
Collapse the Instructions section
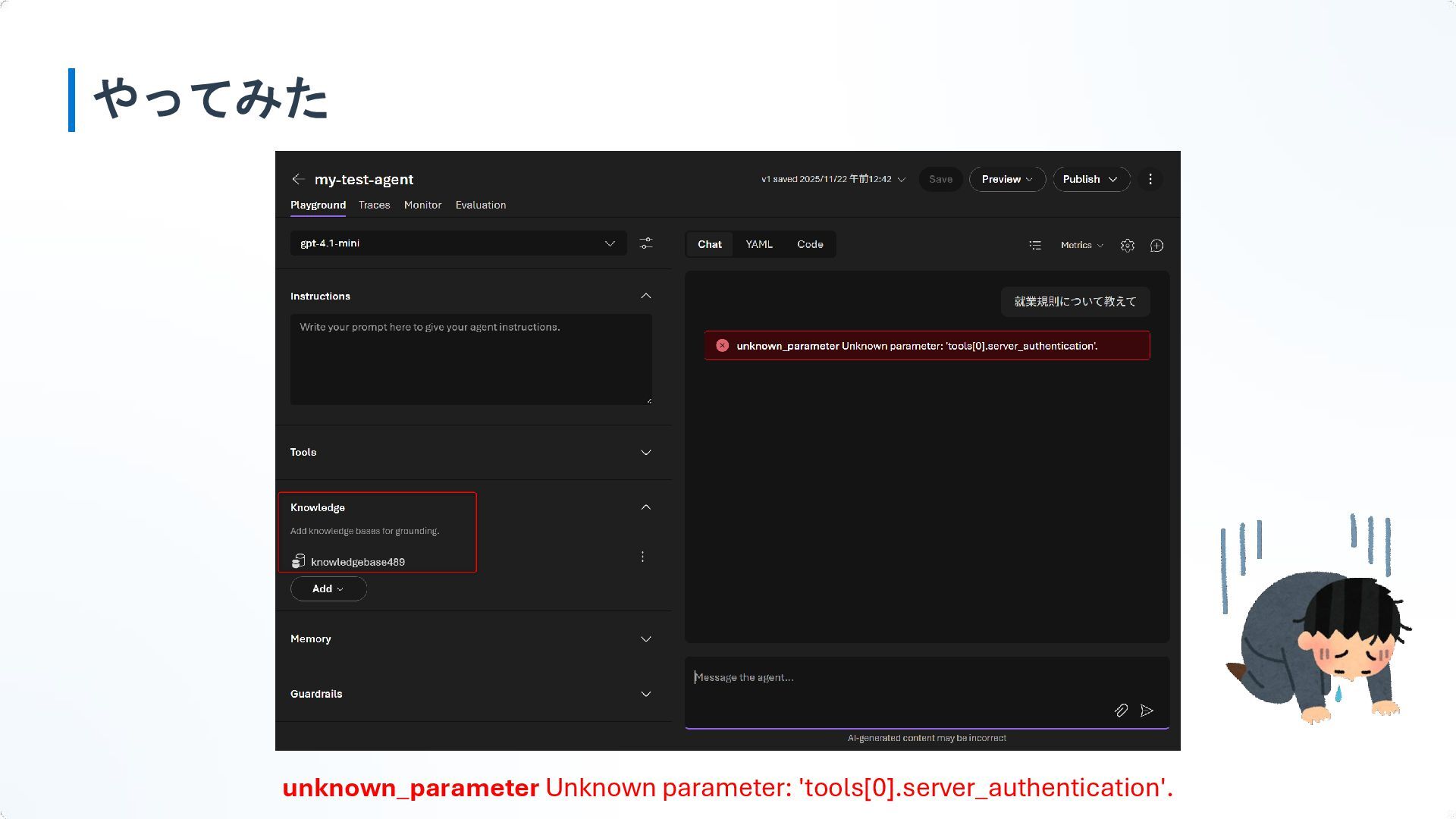tap(646, 296)
